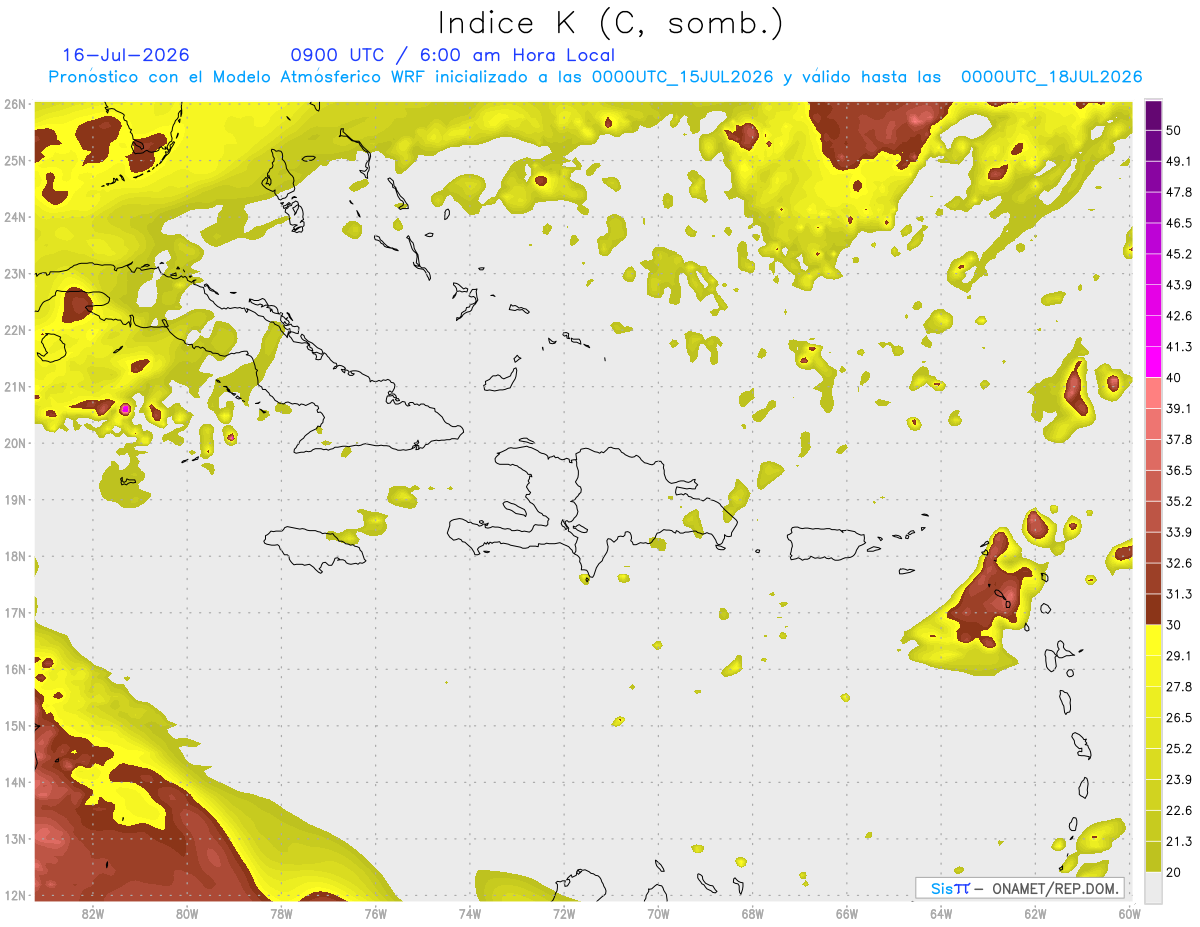
Task: Click the '12N' latitude label
Action: pyautogui.click(x=14, y=895)
